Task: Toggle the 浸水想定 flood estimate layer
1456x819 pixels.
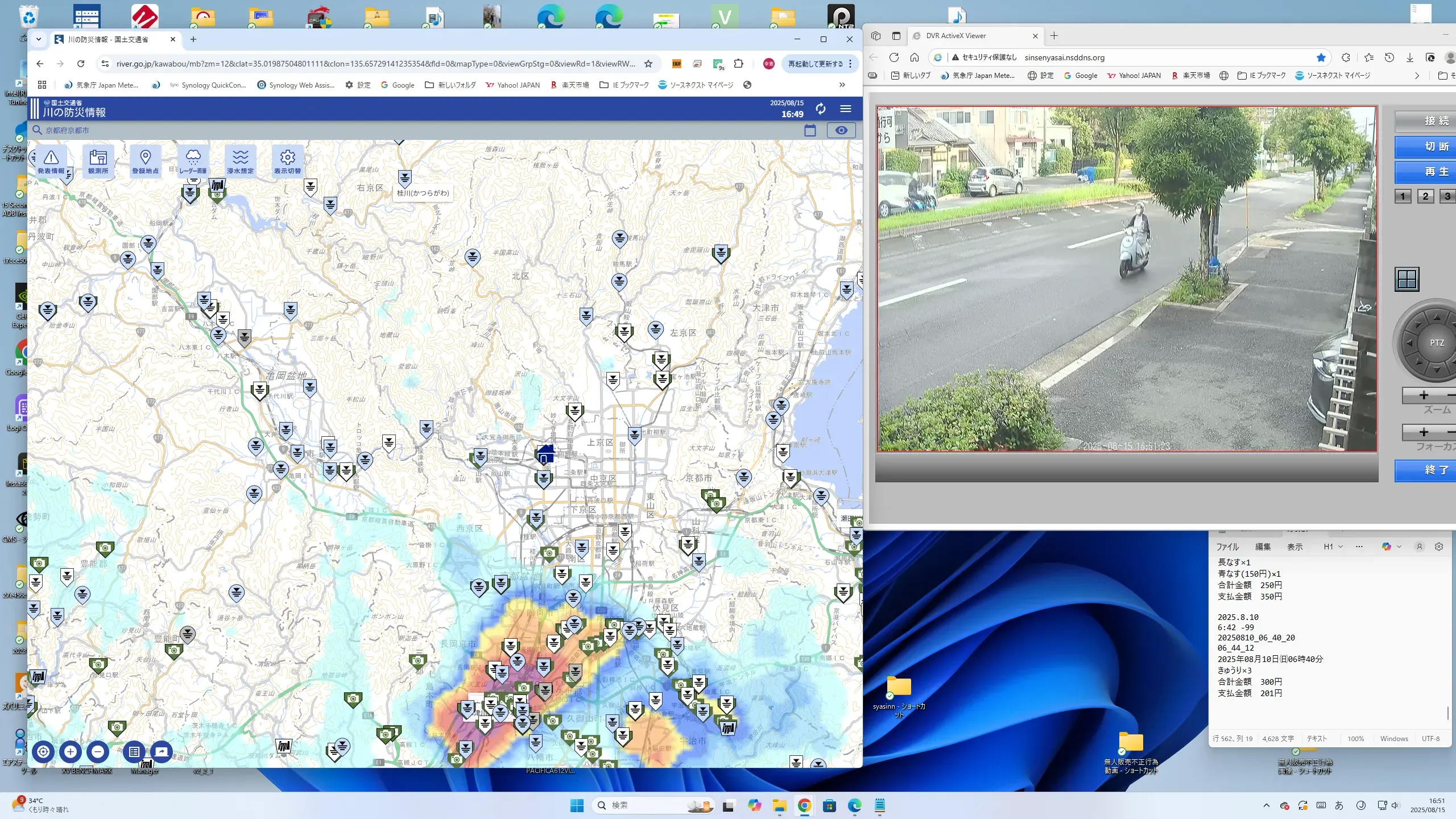Action: (x=240, y=161)
